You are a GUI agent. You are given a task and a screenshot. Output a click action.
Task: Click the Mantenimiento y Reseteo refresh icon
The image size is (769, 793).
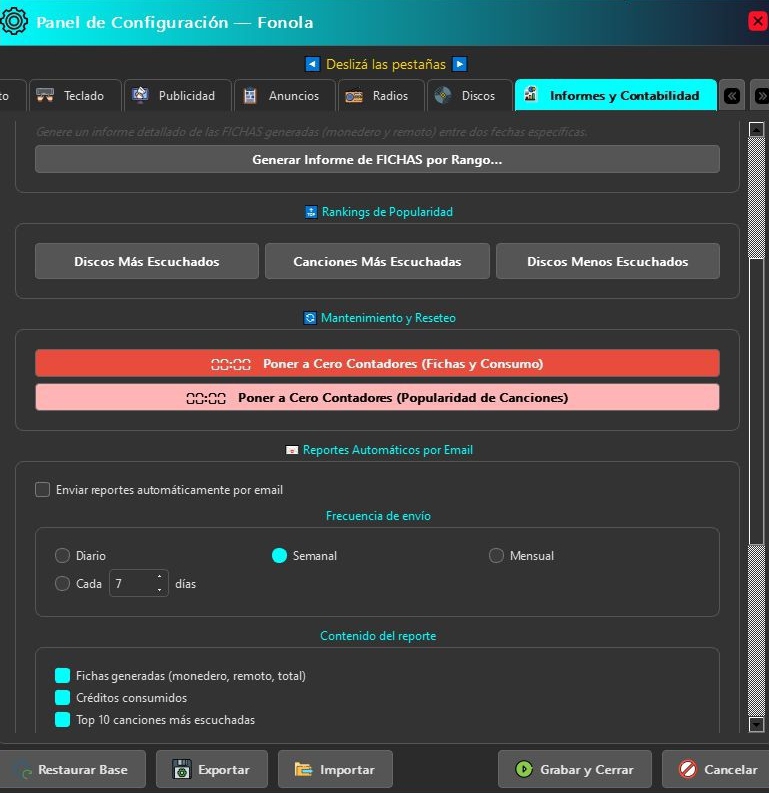coord(310,318)
